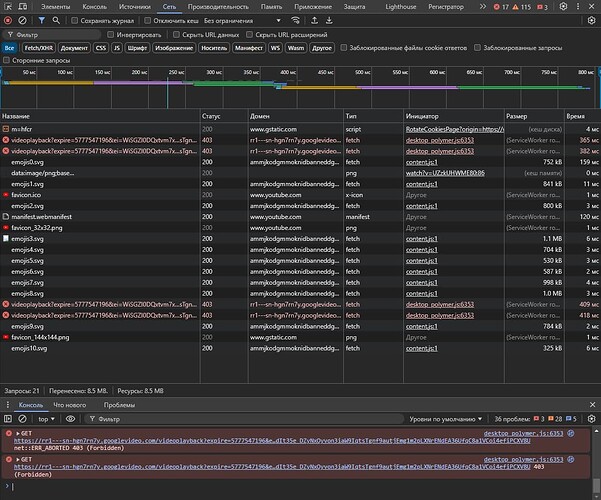601x500 pixels.
Task: Switch to Источники tab
Action: pyautogui.click(x=135, y=7)
